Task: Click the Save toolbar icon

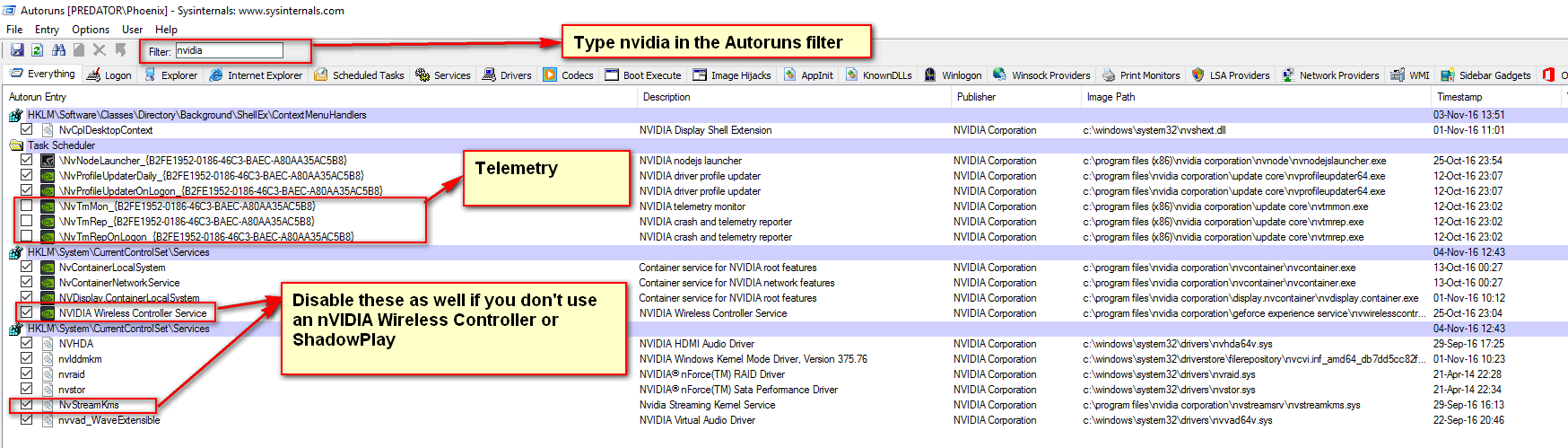Action: (x=17, y=50)
